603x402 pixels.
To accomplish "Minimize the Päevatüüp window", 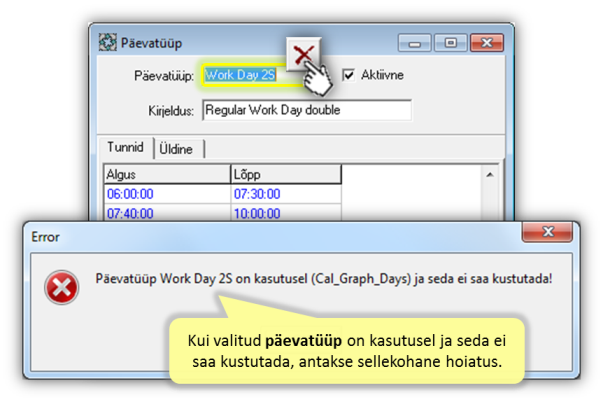I will [x=415, y=43].
